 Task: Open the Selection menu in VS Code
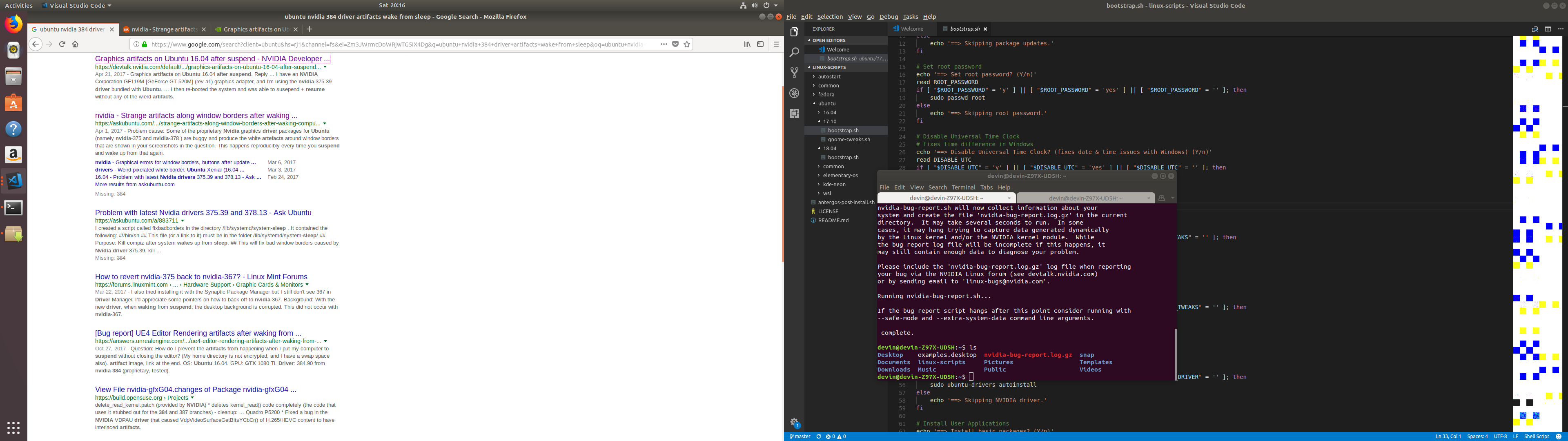830,16
